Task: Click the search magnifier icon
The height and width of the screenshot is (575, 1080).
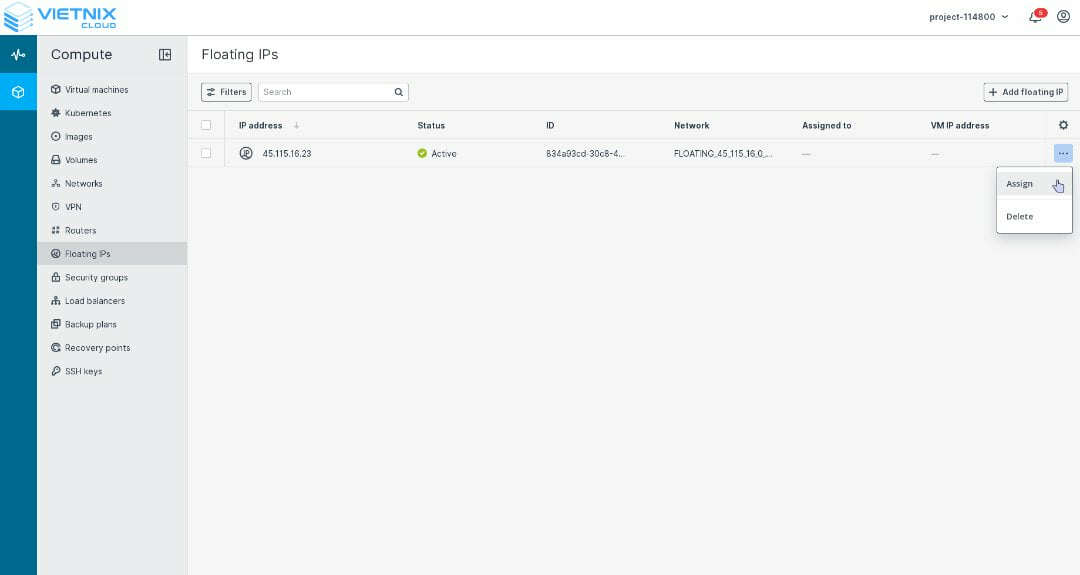Action: [399, 92]
